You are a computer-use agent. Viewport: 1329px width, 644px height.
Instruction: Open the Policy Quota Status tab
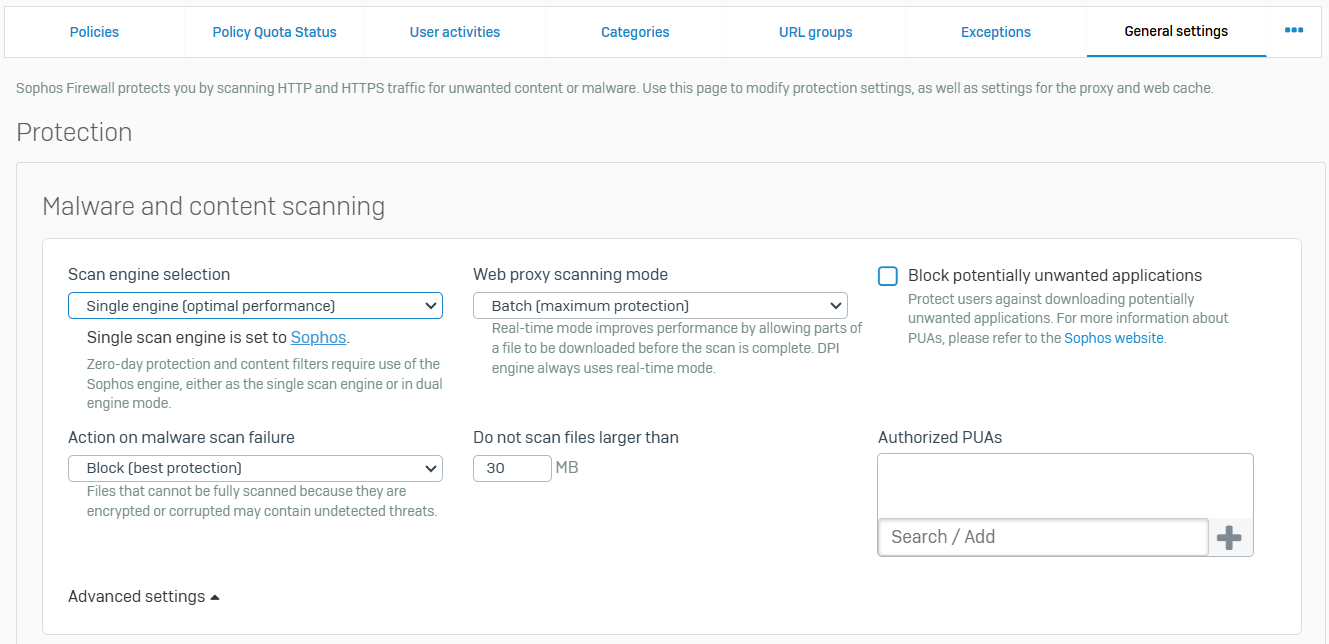coord(274,32)
